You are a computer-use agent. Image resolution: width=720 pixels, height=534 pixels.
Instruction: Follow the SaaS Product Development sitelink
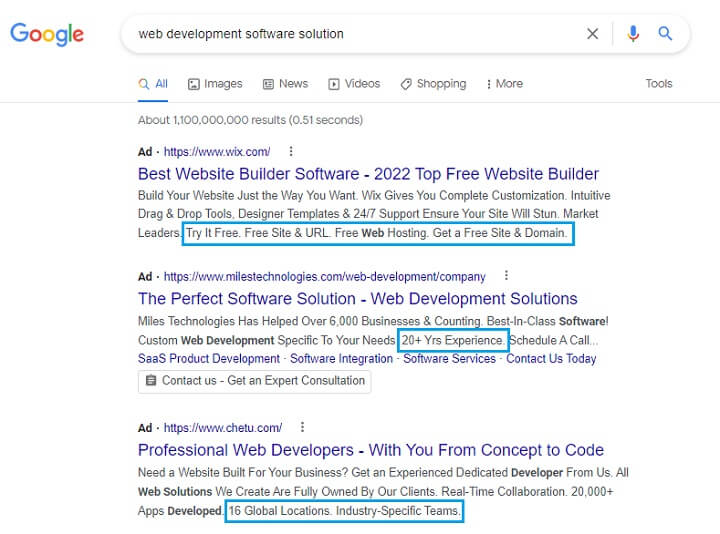(x=208, y=359)
